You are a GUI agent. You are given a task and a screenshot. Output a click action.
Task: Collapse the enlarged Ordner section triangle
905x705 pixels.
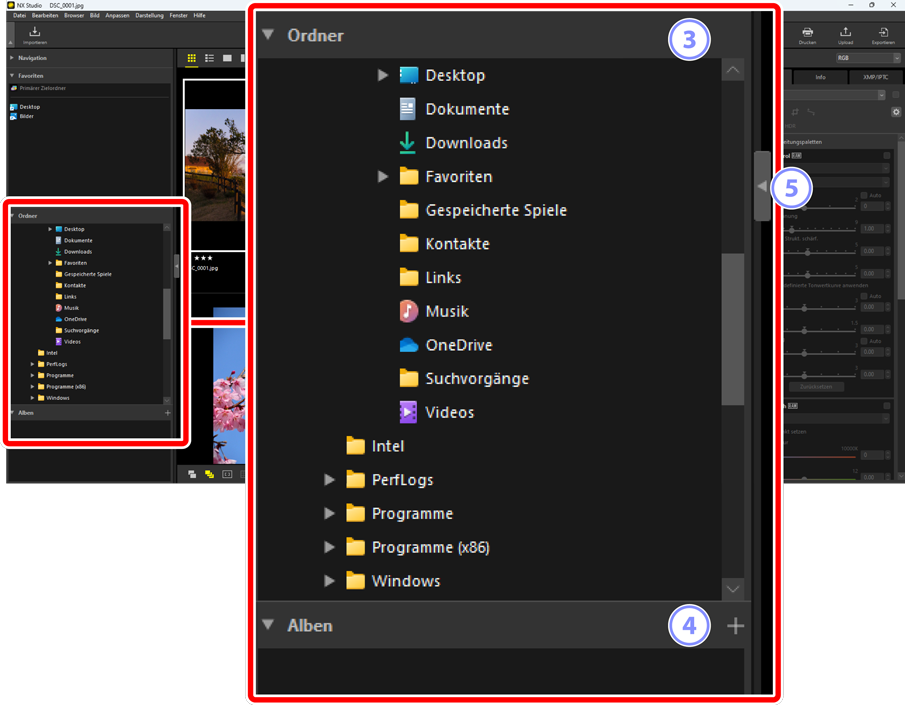tap(268, 35)
